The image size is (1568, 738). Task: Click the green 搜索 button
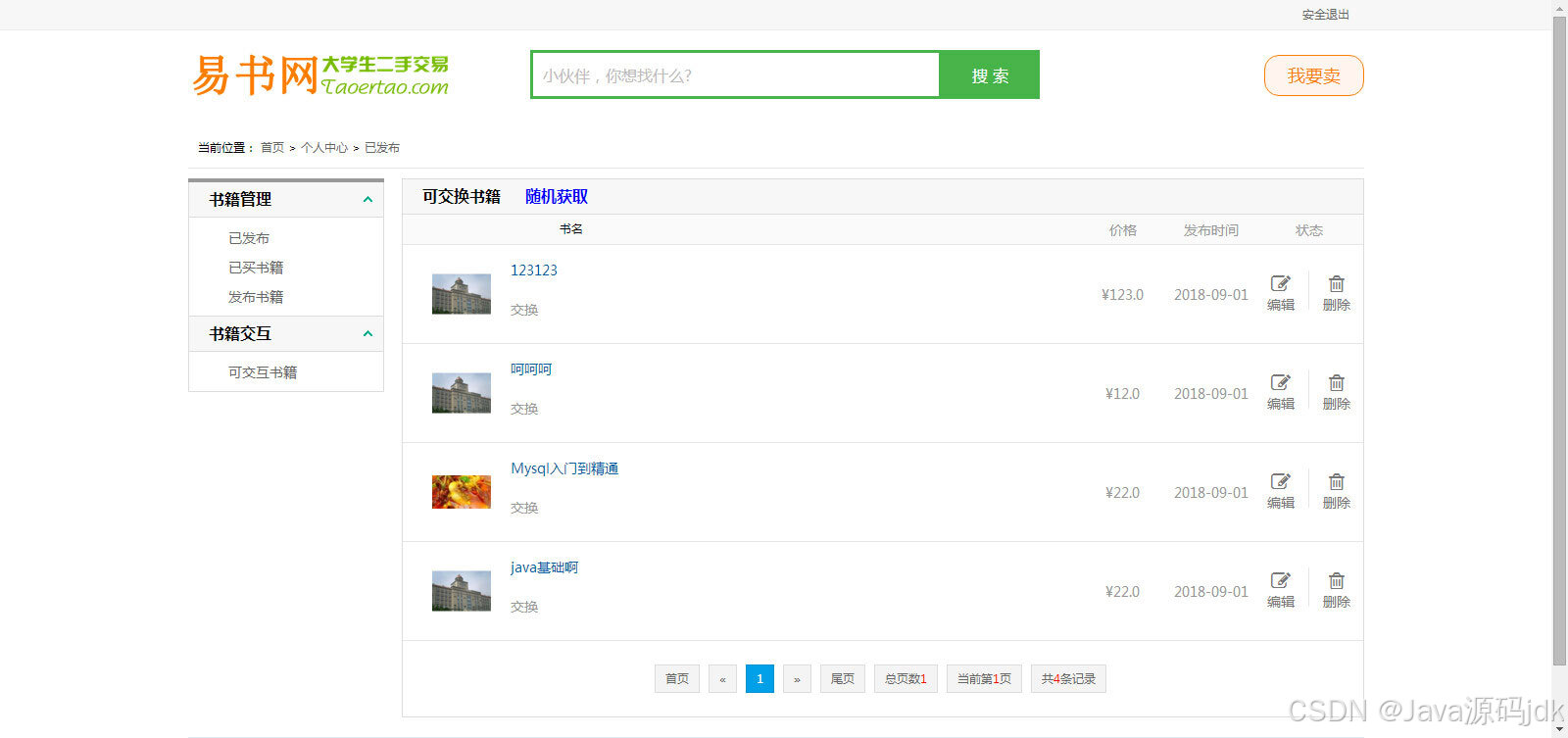tap(990, 75)
